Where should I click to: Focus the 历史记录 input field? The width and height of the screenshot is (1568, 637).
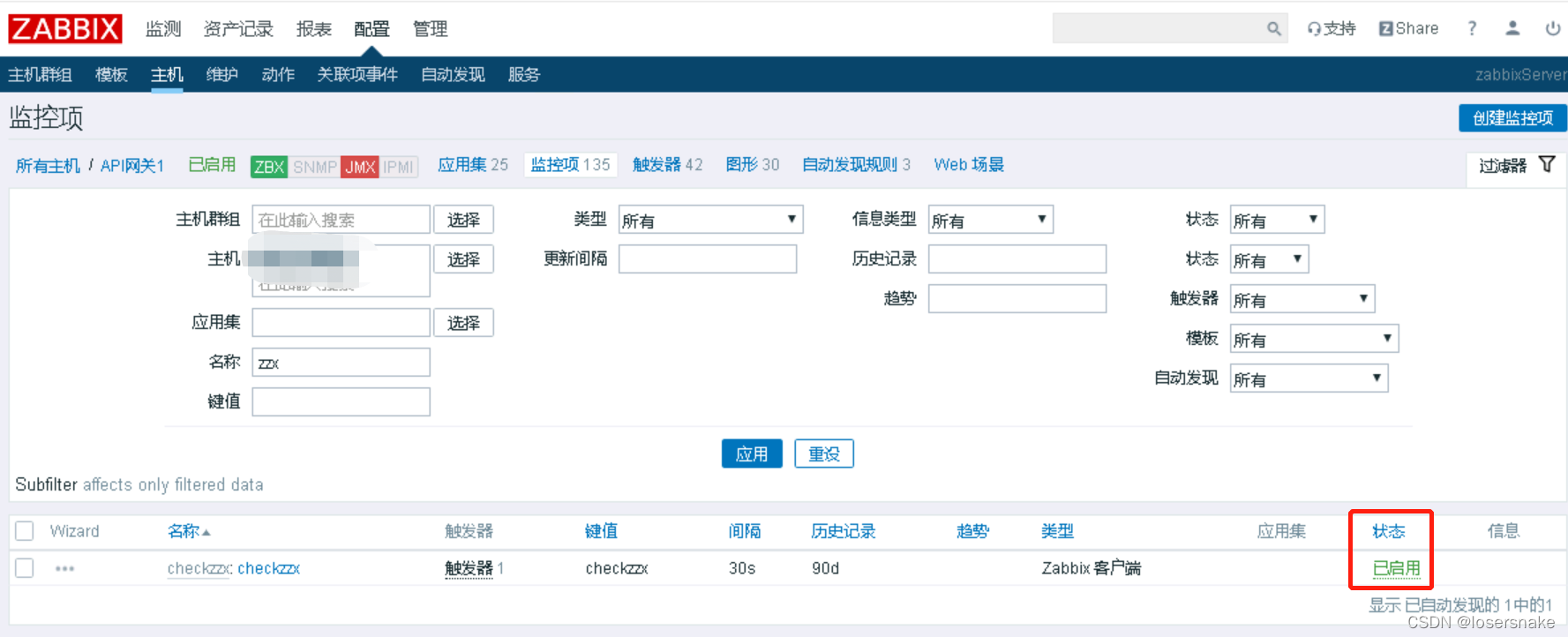tap(1017, 259)
